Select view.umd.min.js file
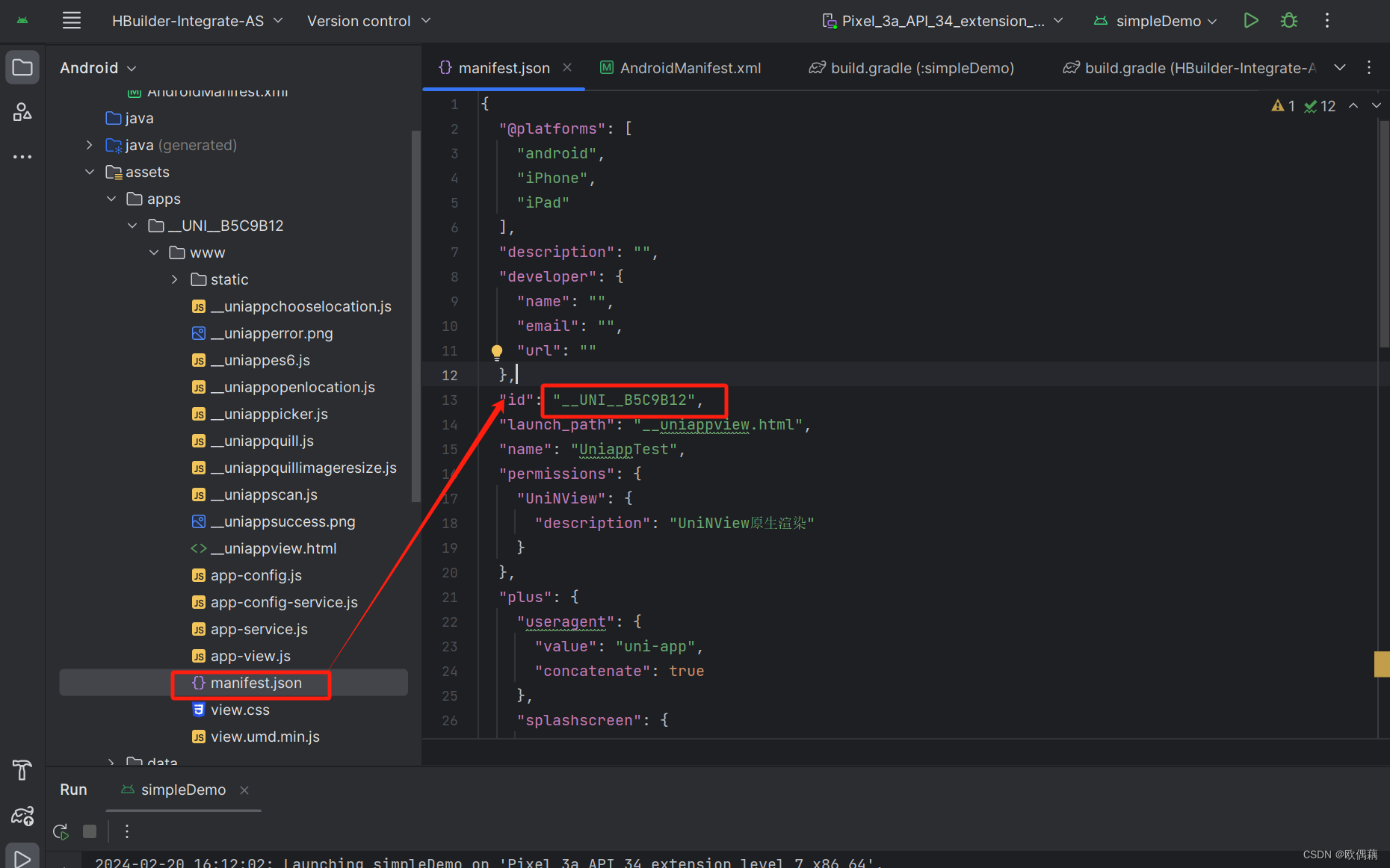This screenshot has width=1390, height=868. pyautogui.click(x=256, y=737)
